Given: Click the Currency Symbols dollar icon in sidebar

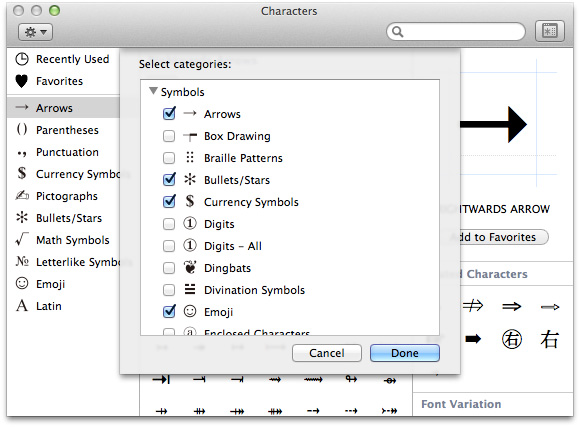Looking at the screenshot, I should [22, 173].
